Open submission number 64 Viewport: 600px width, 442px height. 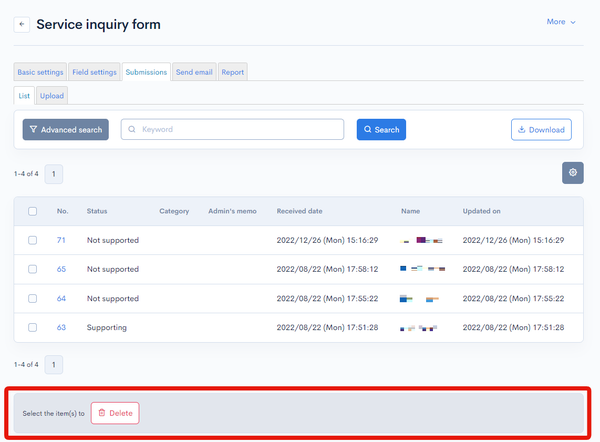[61, 298]
